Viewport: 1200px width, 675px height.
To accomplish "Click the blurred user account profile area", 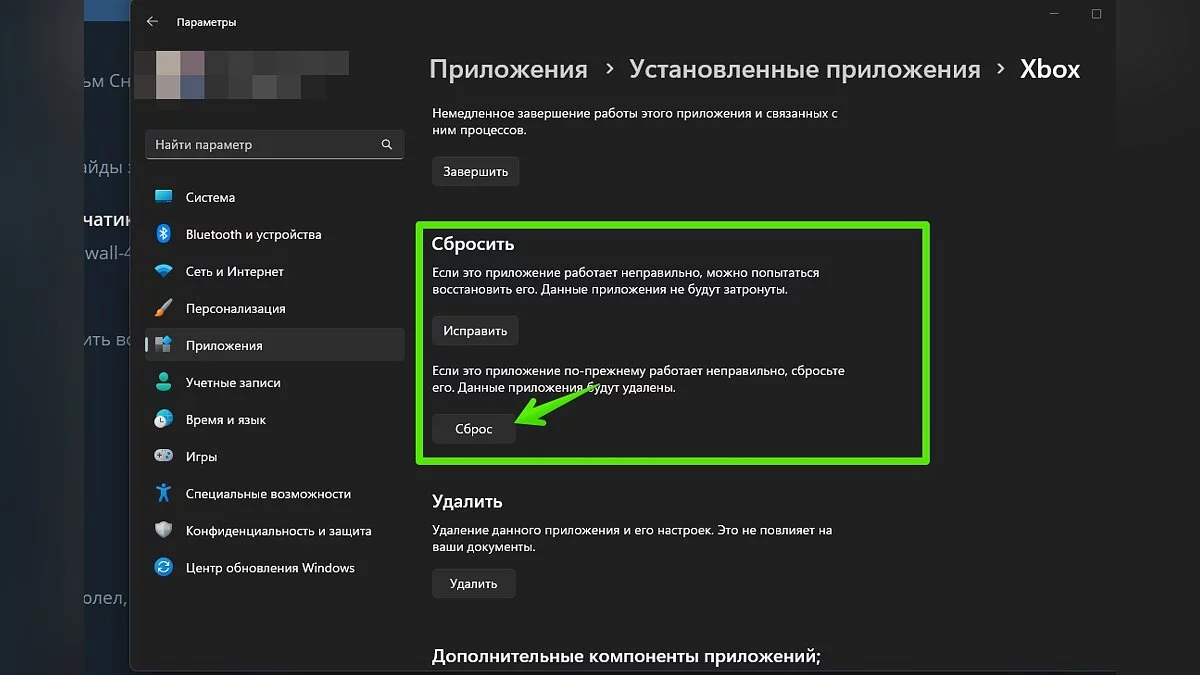I will coord(240,77).
